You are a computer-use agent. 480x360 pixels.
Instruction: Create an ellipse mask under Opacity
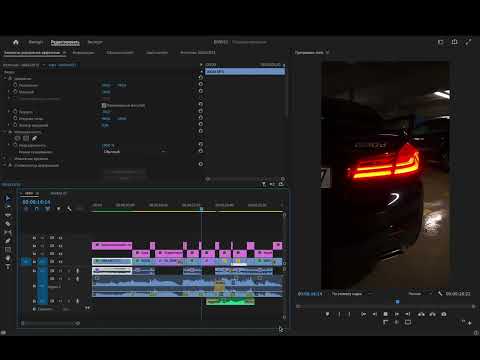(18, 138)
